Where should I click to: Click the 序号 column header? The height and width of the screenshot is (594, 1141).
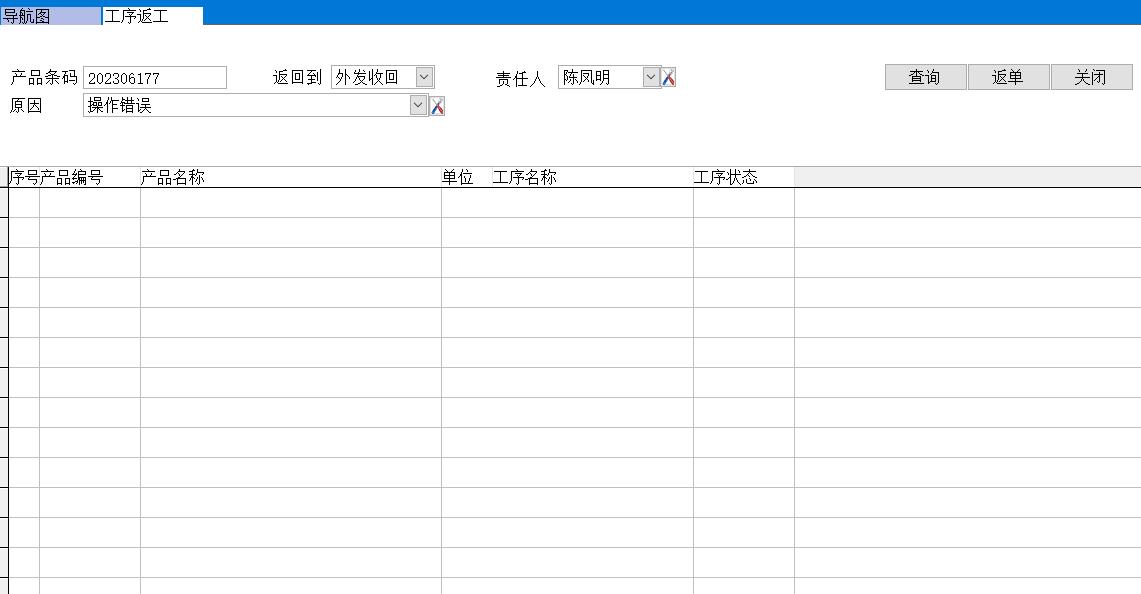(x=24, y=177)
